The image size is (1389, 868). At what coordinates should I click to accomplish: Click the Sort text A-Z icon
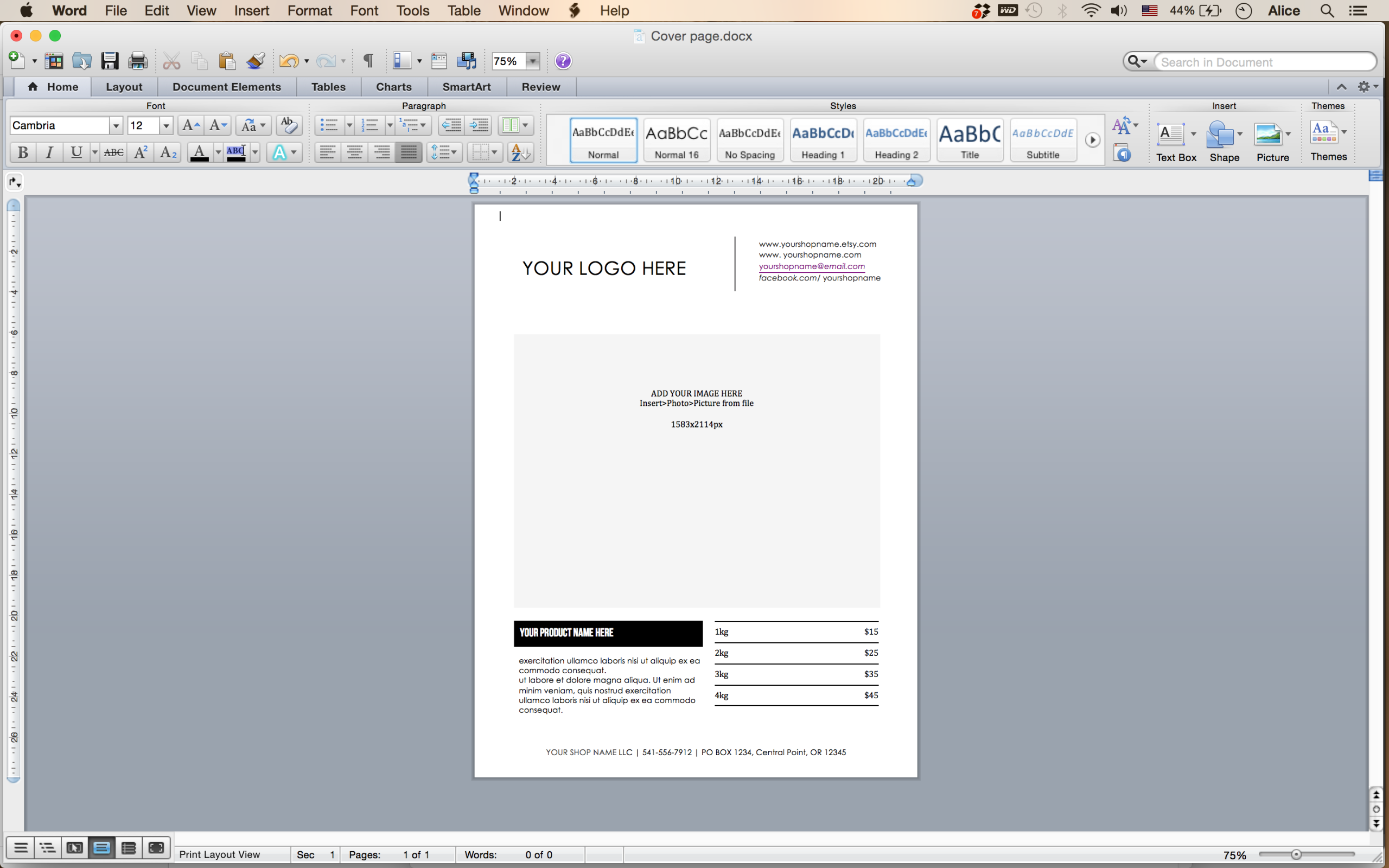520,152
